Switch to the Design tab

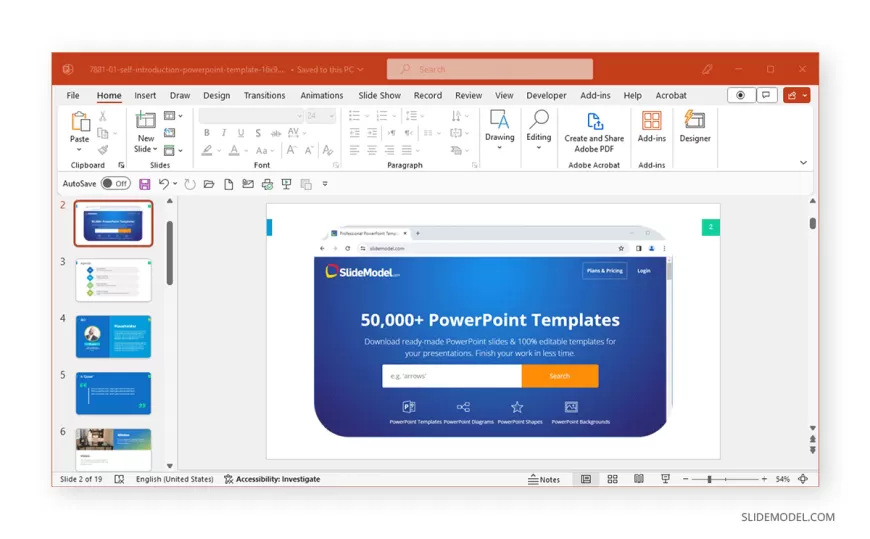point(216,95)
